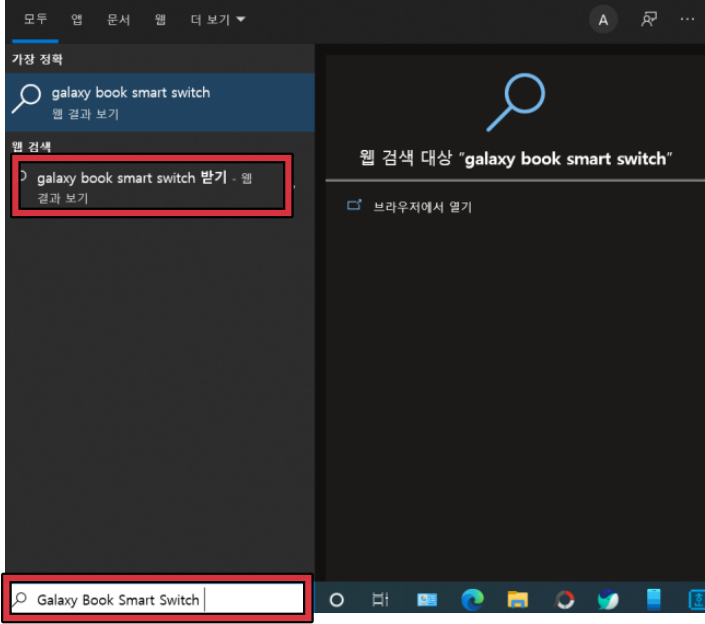The height and width of the screenshot is (624, 705).
Task: Select best match galaxy book smart switch
Action: [160, 103]
